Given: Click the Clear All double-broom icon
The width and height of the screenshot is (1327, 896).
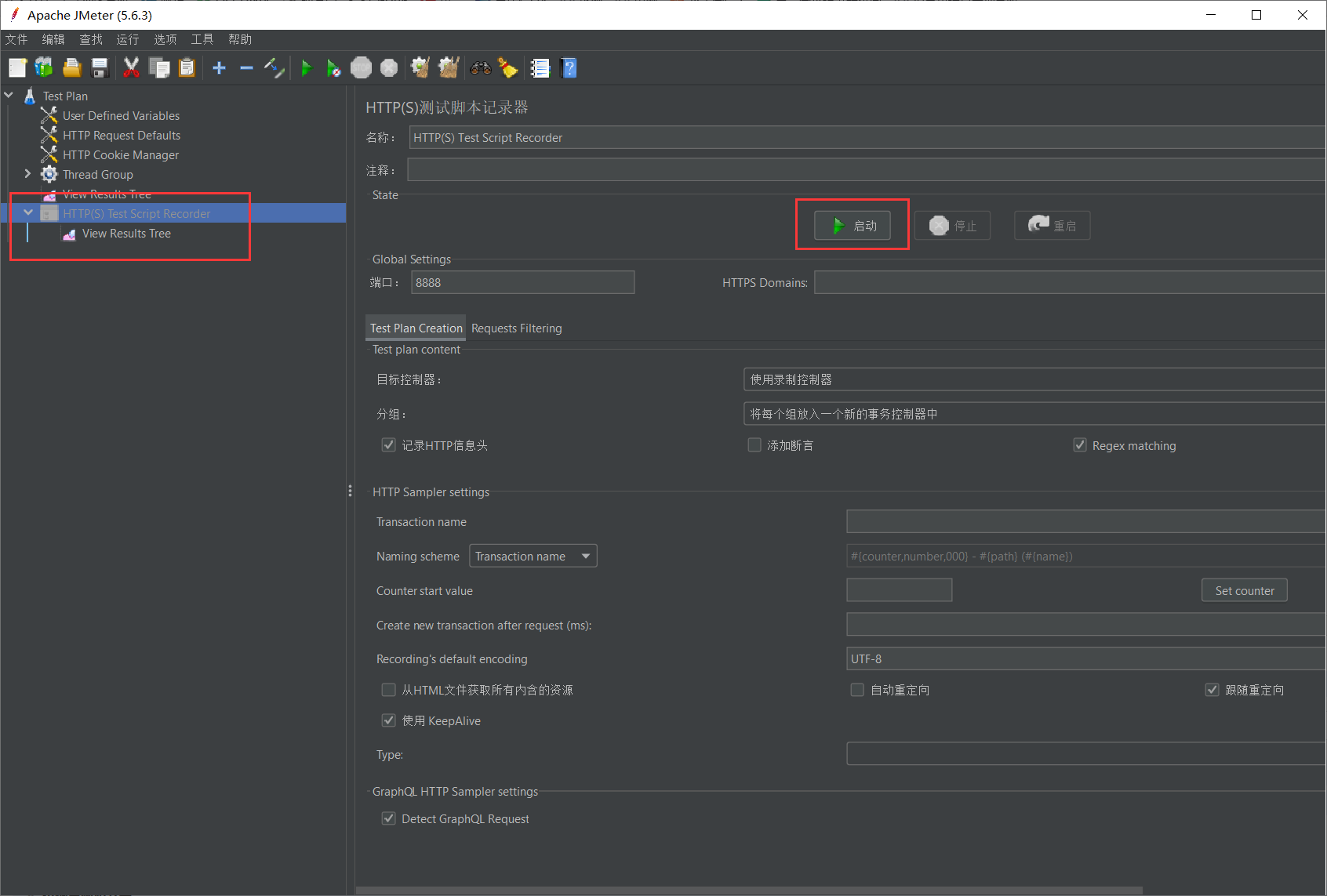Looking at the screenshot, I should pyautogui.click(x=449, y=68).
